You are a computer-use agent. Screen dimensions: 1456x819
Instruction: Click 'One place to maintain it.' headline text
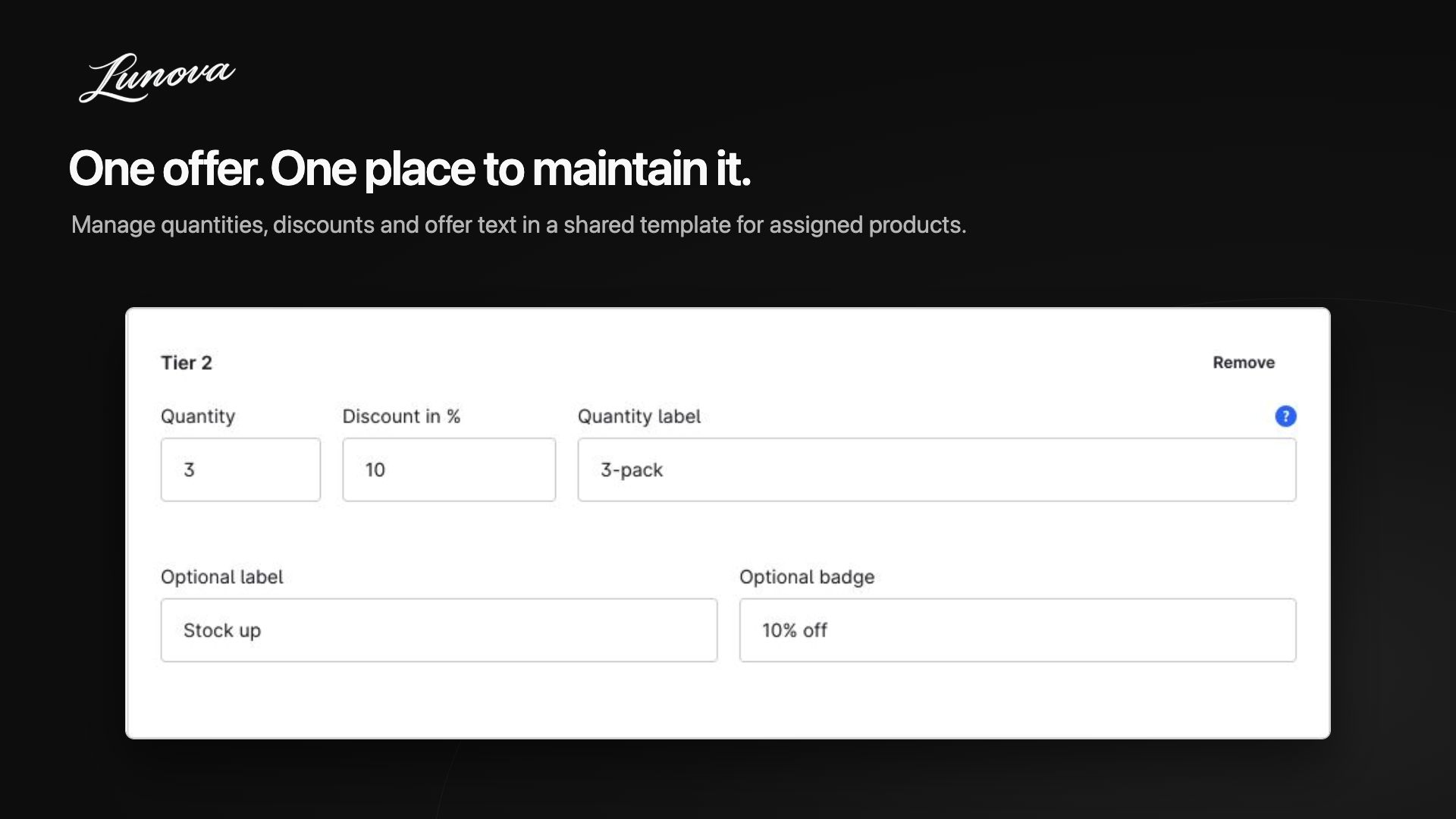[510, 168]
